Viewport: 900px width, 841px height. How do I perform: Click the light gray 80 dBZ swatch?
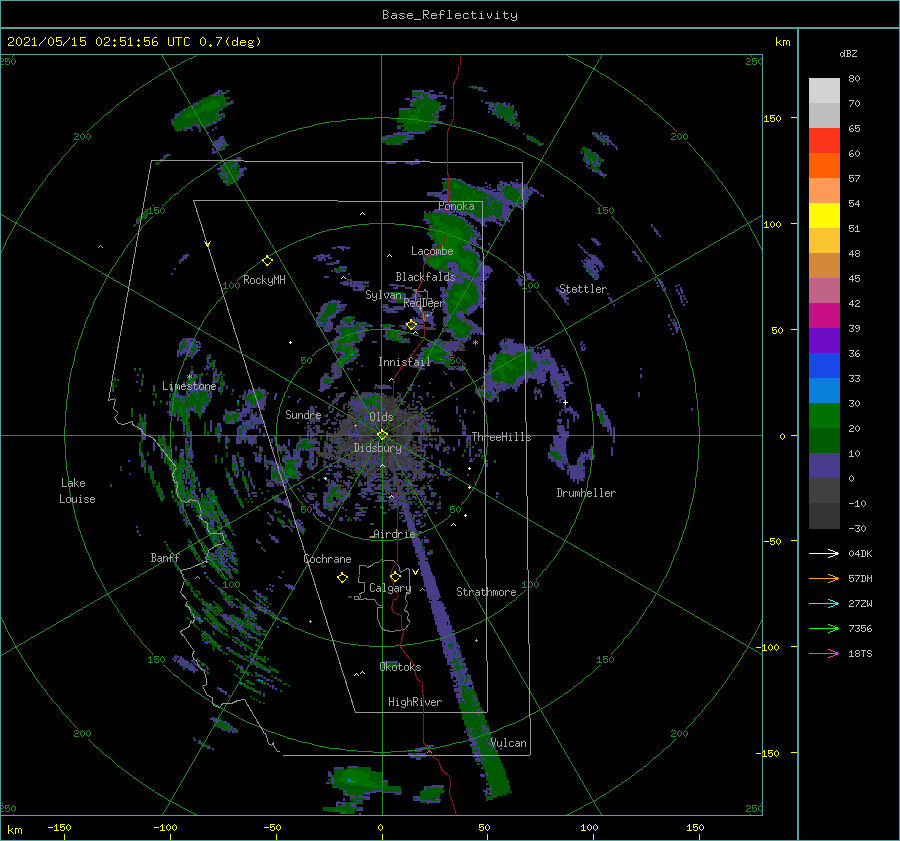pos(824,91)
